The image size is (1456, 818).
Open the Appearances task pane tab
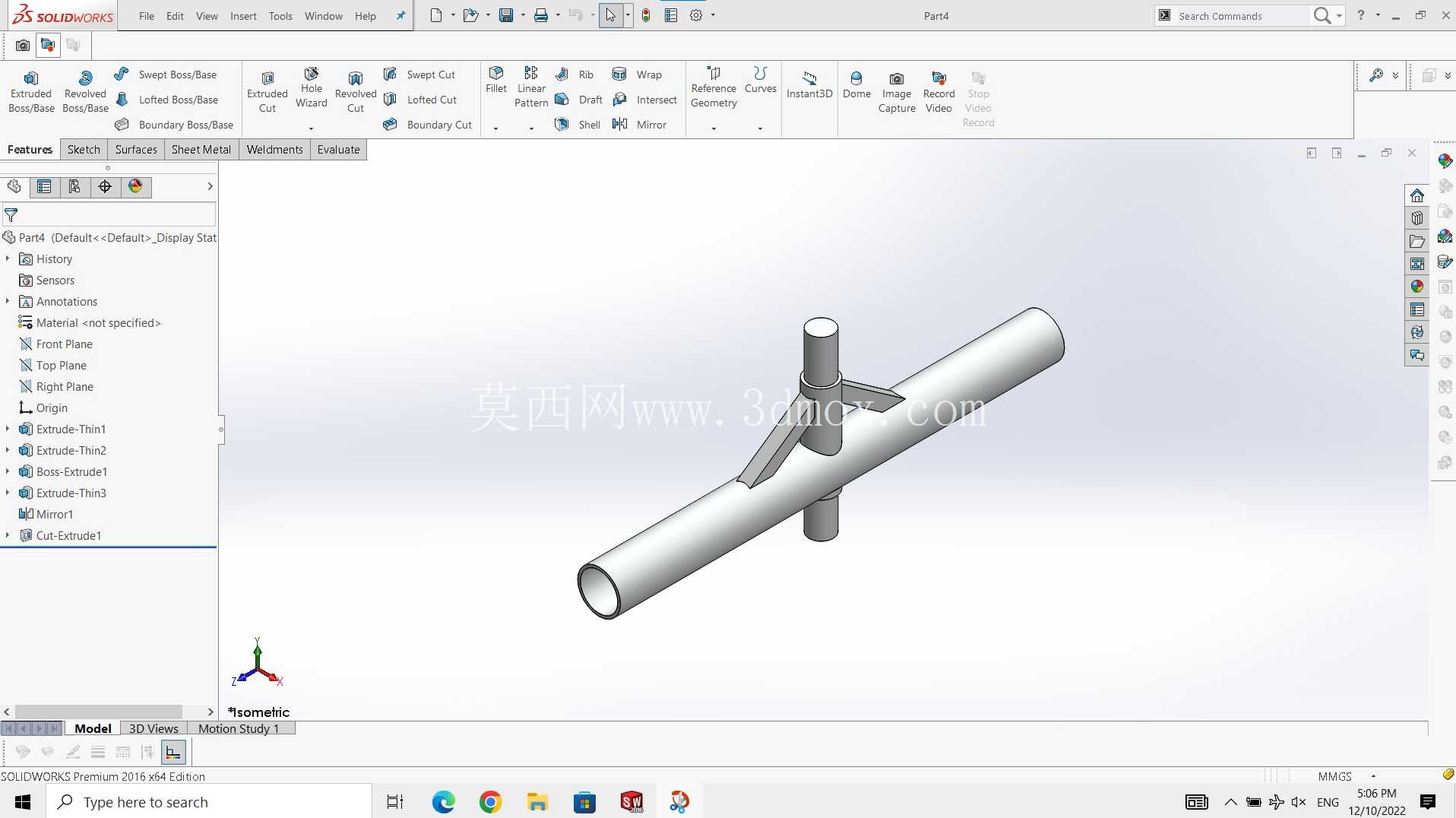(1416, 287)
